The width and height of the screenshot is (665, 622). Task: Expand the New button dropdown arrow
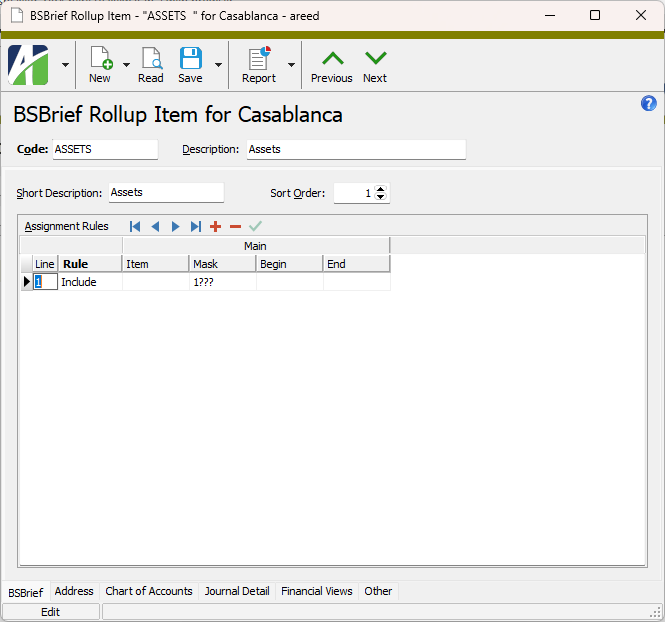point(127,65)
